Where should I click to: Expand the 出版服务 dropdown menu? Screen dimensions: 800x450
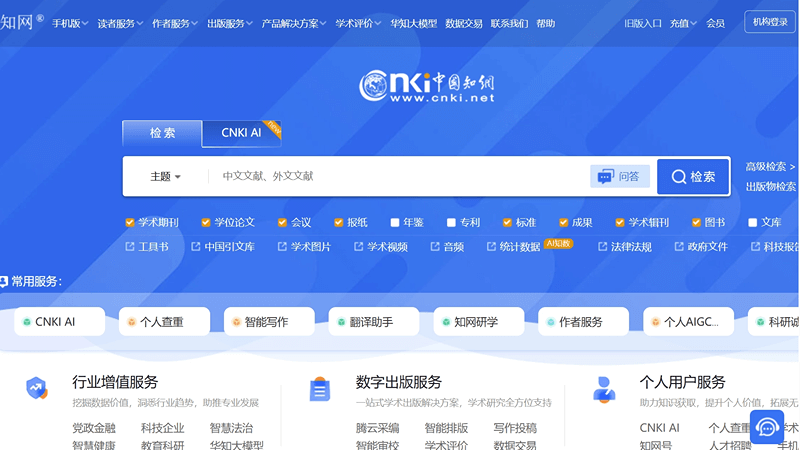pos(230,23)
